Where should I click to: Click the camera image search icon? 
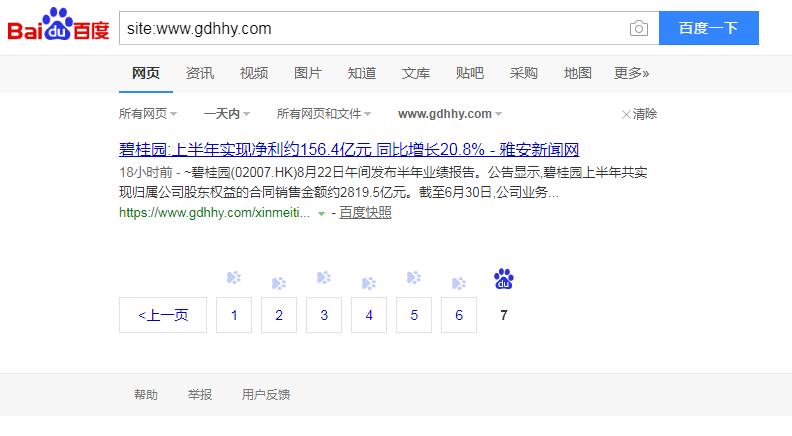pyautogui.click(x=638, y=28)
